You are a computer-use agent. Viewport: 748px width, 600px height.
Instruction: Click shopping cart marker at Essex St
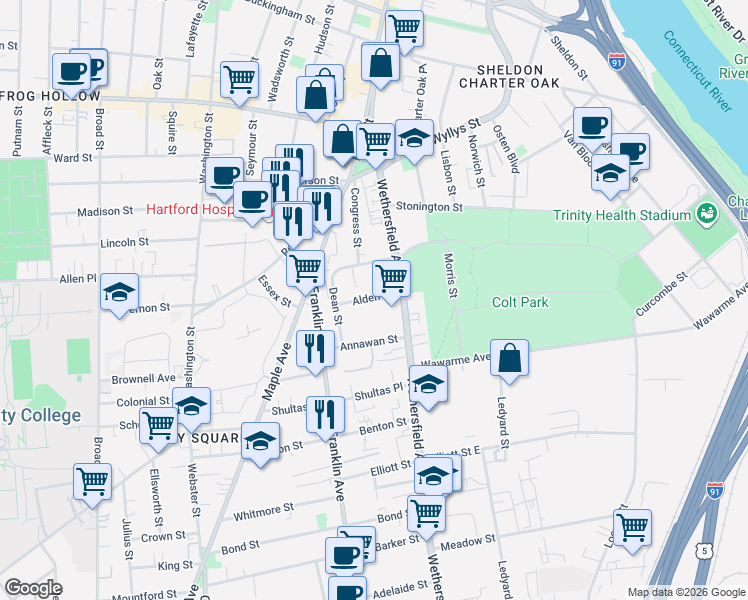(305, 269)
